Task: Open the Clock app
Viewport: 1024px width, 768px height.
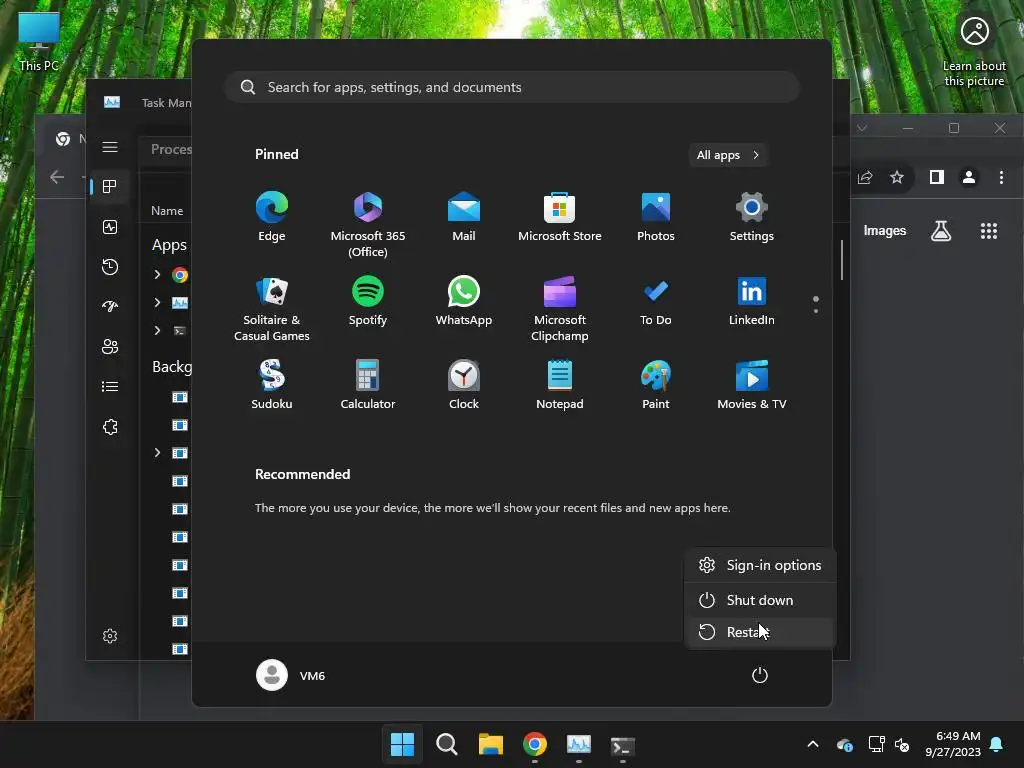Action: pos(464,385)
